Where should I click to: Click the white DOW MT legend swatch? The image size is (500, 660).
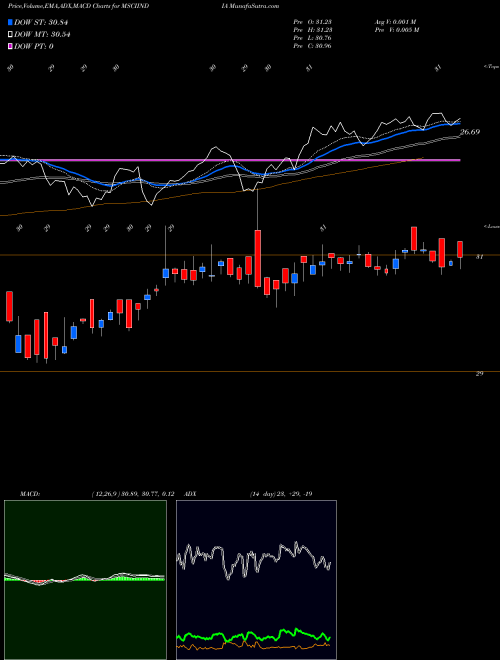coord(10,35)
